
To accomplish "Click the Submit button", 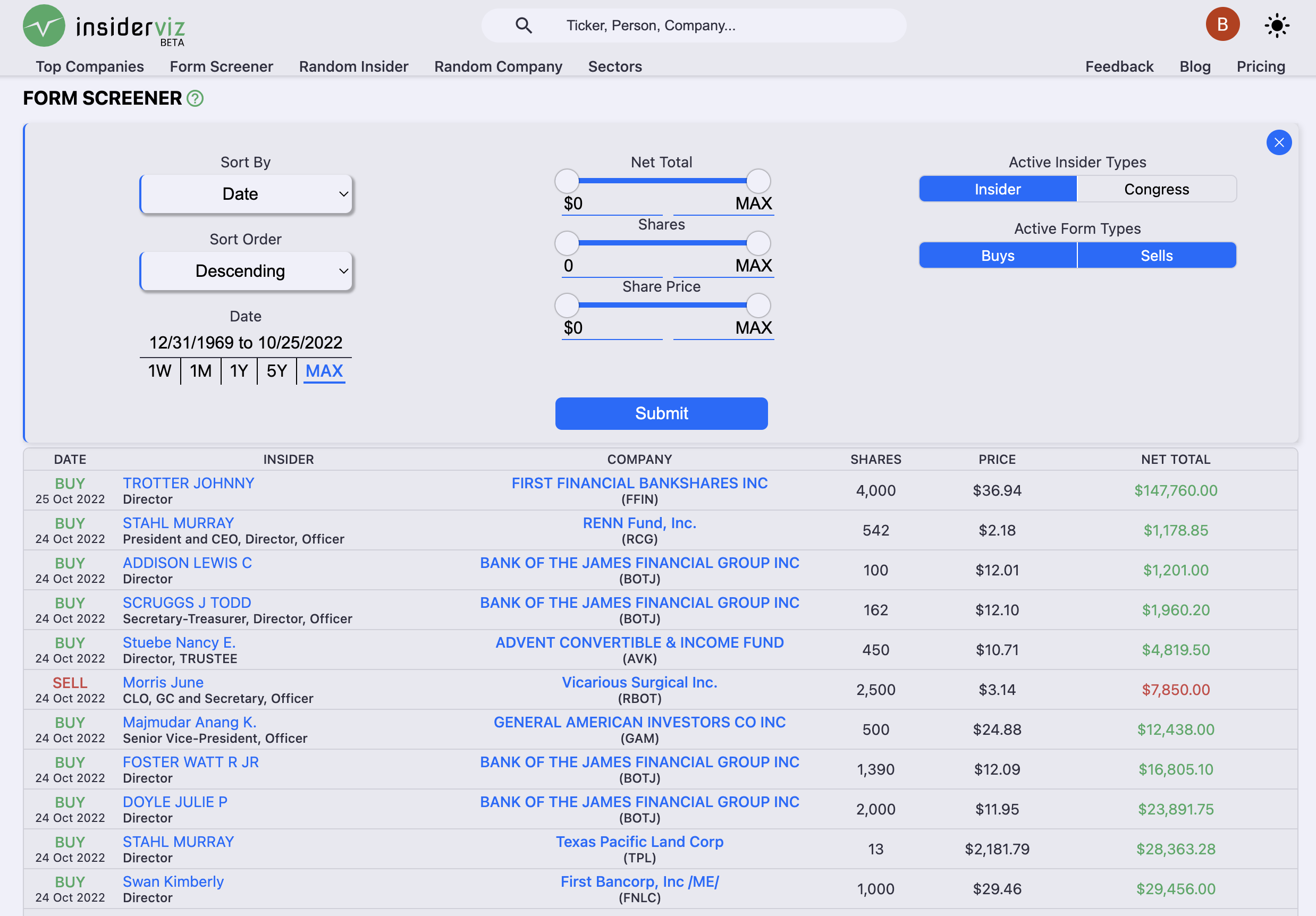I will click(661, 413).
